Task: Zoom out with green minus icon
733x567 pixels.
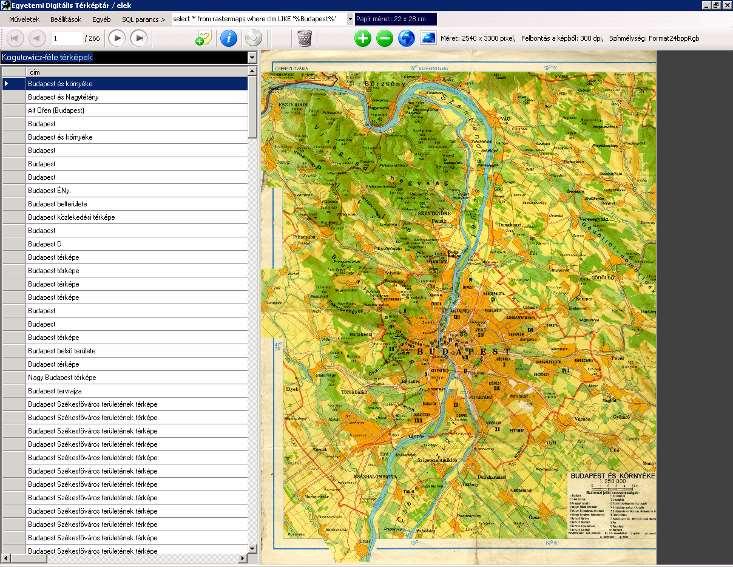Action: click(384, 38)
